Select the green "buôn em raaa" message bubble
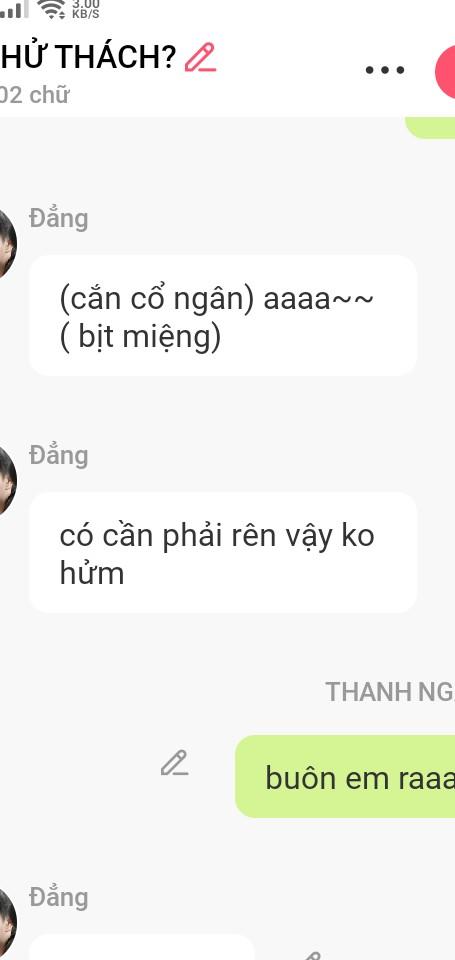Viewport: 455px width, 960px height. tap(345, 776)
